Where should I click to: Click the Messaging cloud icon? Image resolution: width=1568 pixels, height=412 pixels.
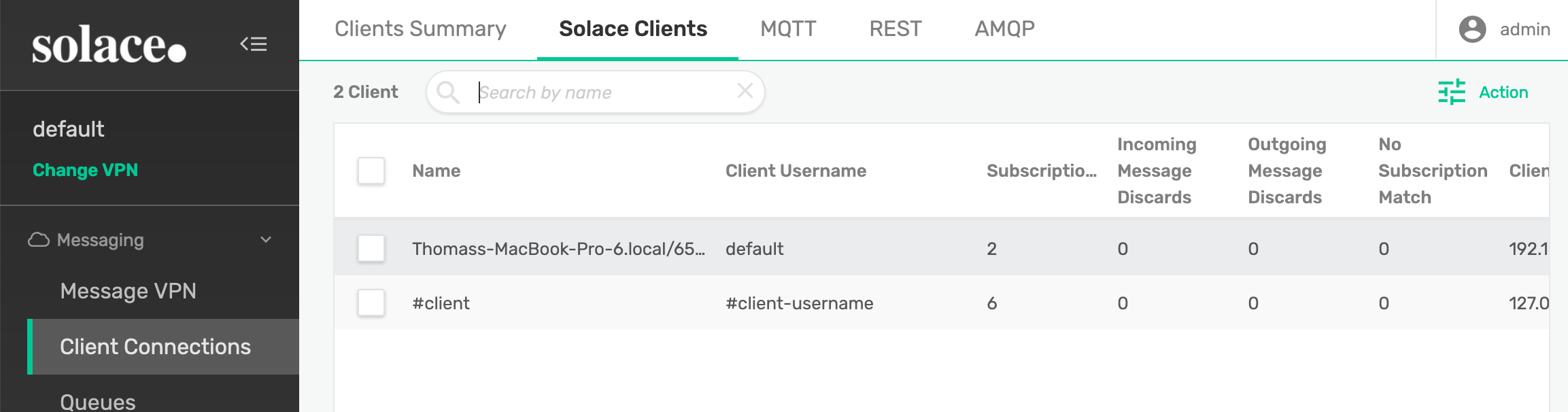[39, 240]
